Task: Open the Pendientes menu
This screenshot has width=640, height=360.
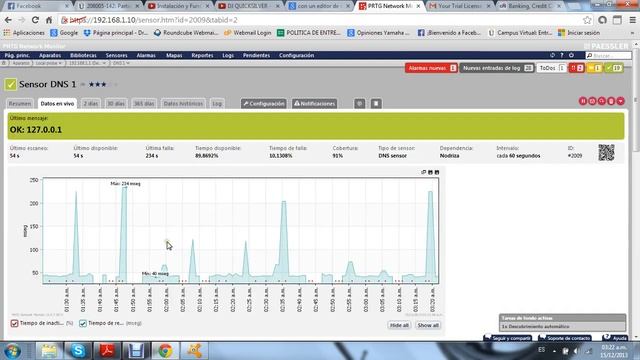Action: [256, 55]
